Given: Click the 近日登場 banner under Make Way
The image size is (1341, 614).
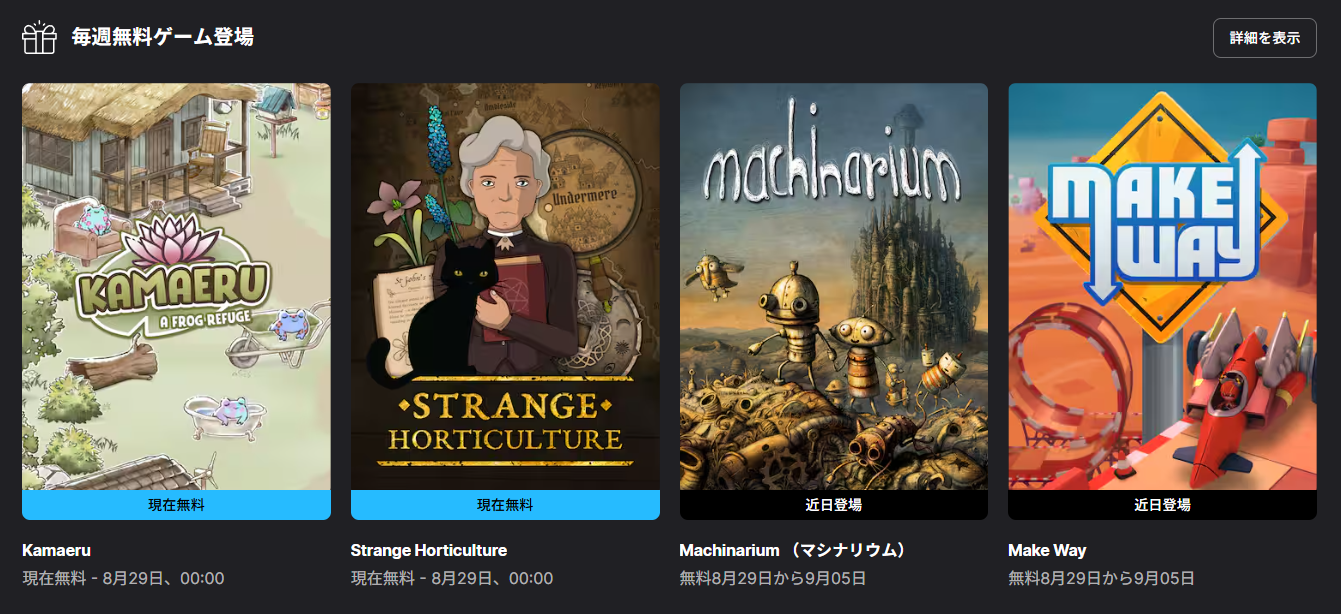Looking at the screenshot, I should (x=1162, y=505).
